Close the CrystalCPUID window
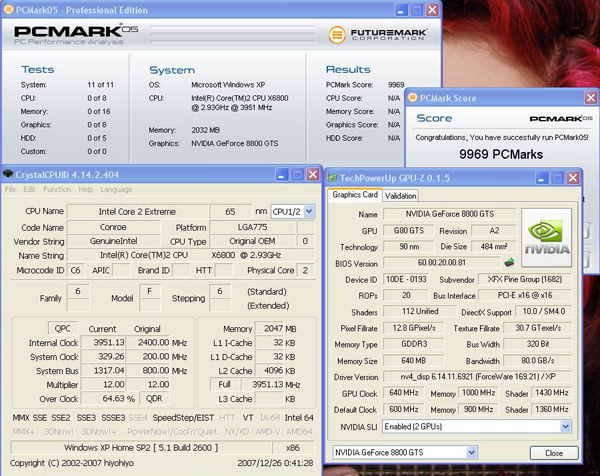The height and width of the screenshot is (476, 600). click(x=313, y=175)
